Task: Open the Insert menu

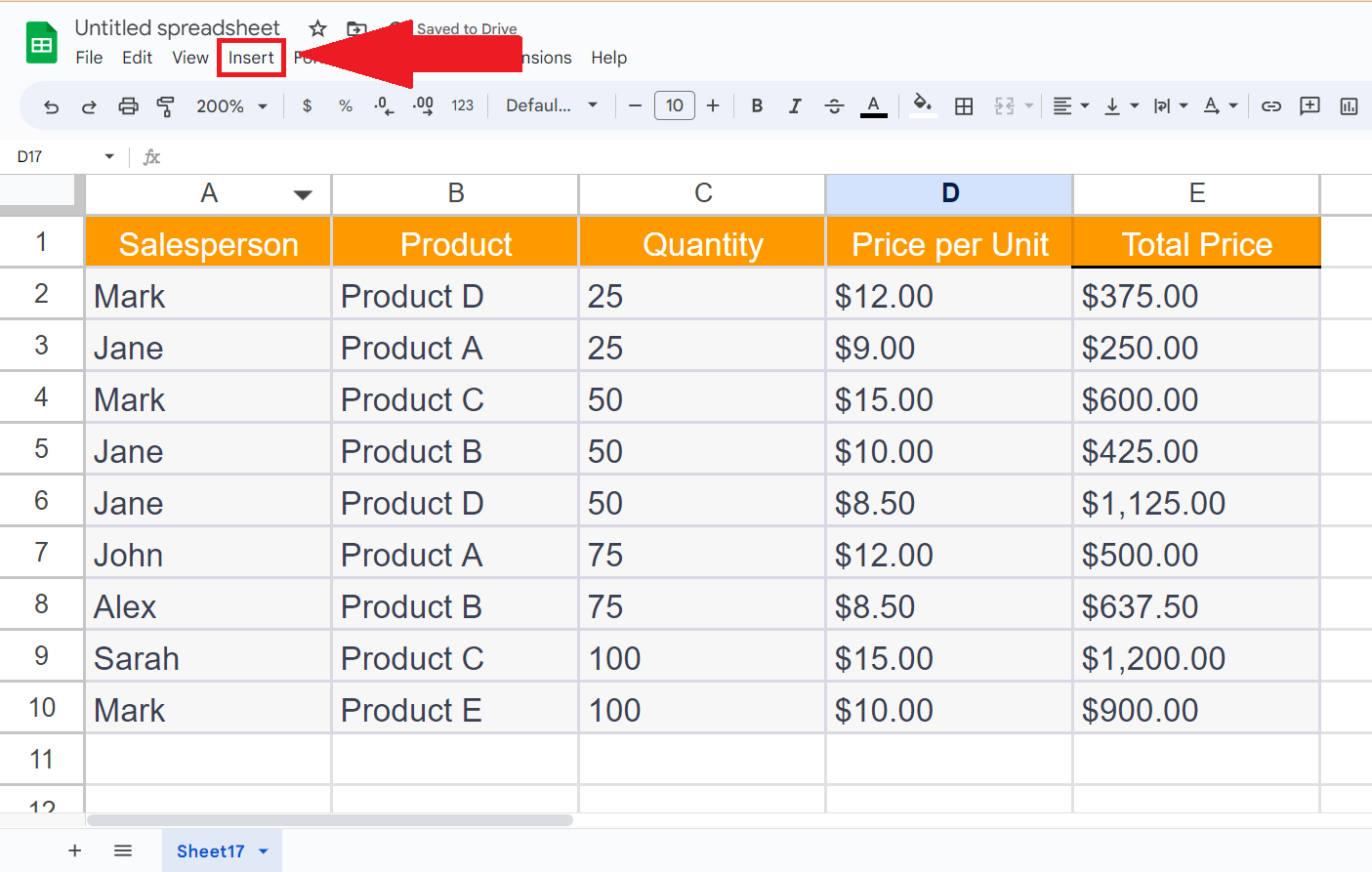Action: pyautogui.click(x=251, y=58)
